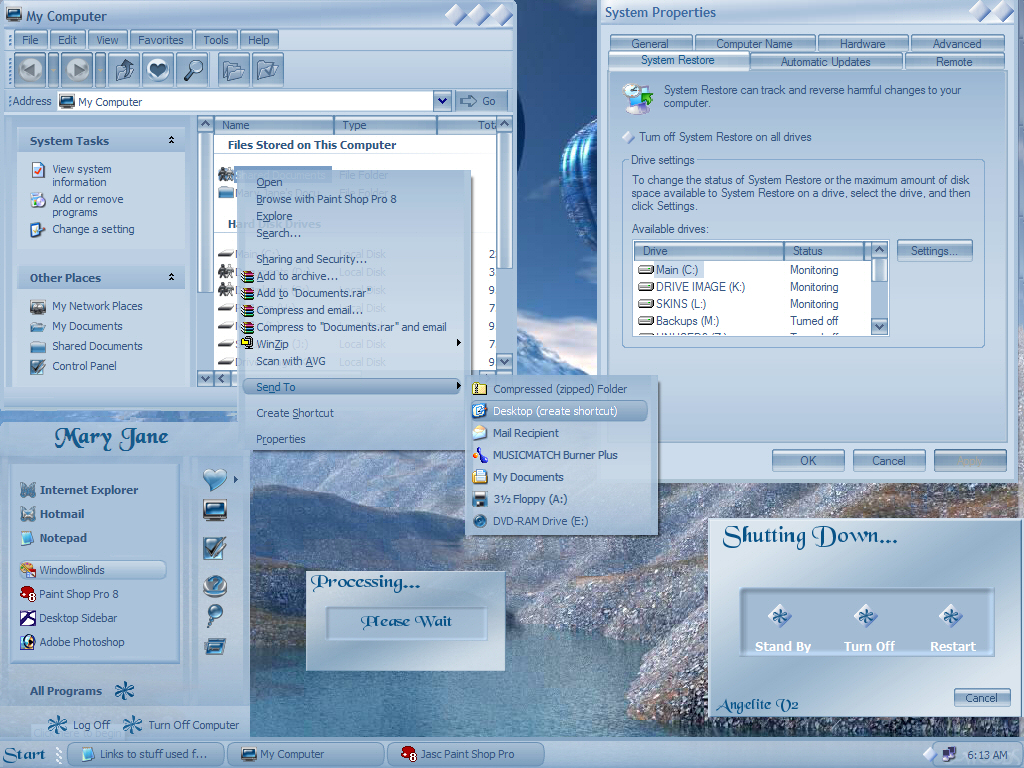Screen dimensions: 1024x768
Task: Open the File menu in My Computer
Action: 30,40
